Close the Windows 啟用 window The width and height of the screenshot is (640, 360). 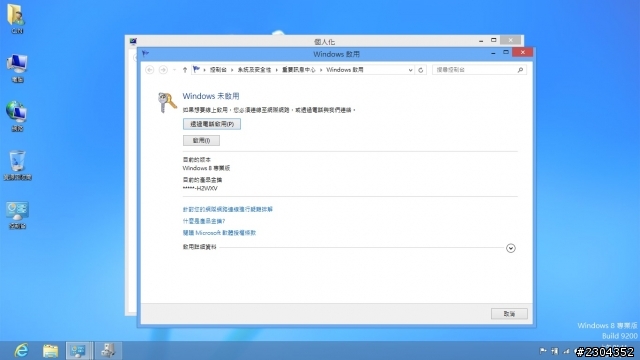522,52
